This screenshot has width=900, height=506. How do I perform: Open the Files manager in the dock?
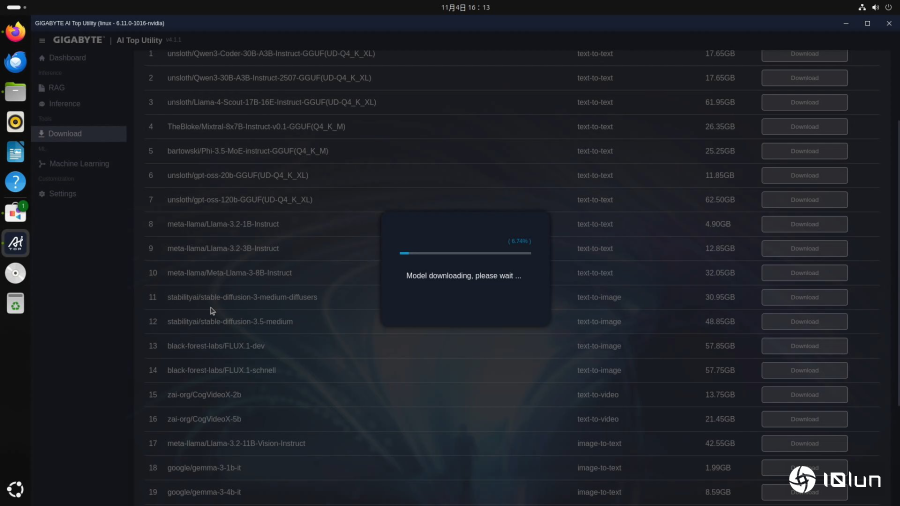point(15,92)
